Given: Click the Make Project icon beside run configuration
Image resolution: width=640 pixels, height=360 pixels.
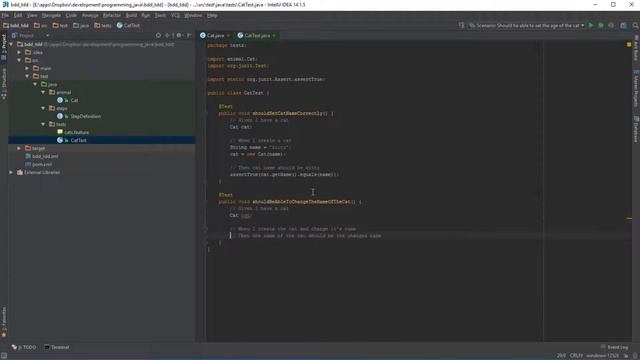Looking at the screenshot, I should point(461,25).
